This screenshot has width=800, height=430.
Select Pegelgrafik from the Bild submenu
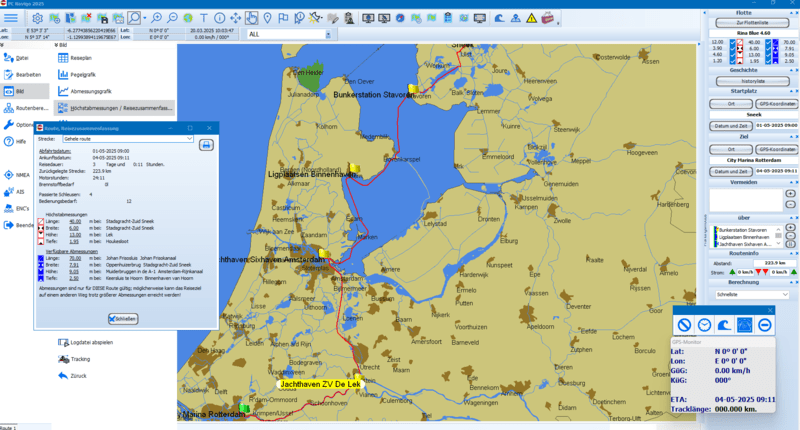84,75
